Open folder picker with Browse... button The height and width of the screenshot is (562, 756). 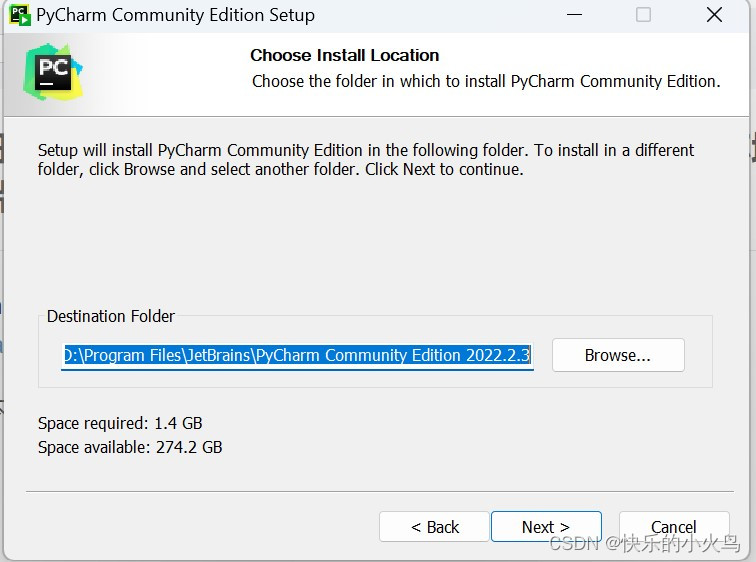(x=618, y=355)
